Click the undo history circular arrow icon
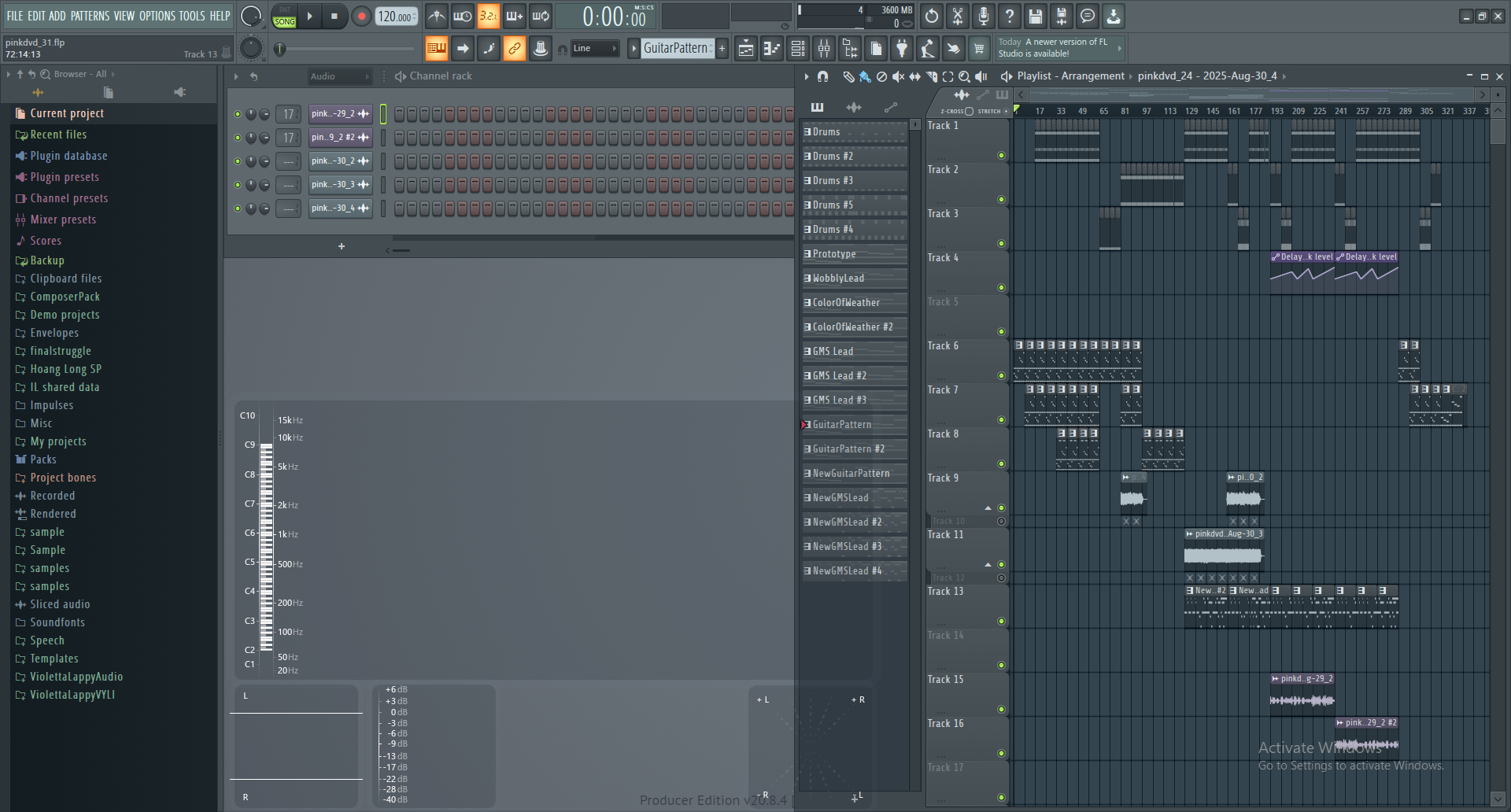 [x=932, y=16]
